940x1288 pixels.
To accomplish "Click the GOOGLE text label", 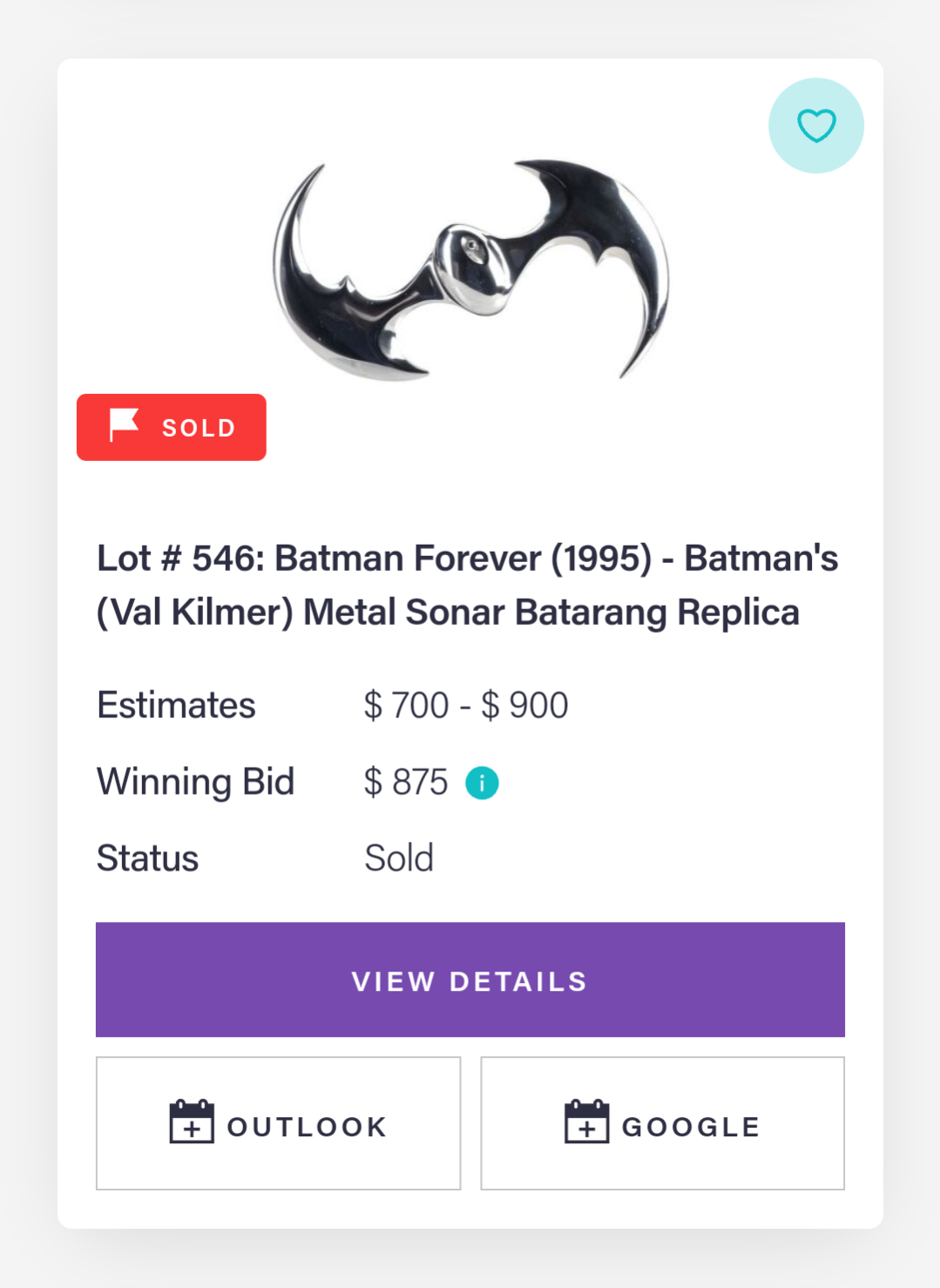I will pyautogui.click(x=692, y=1127).
